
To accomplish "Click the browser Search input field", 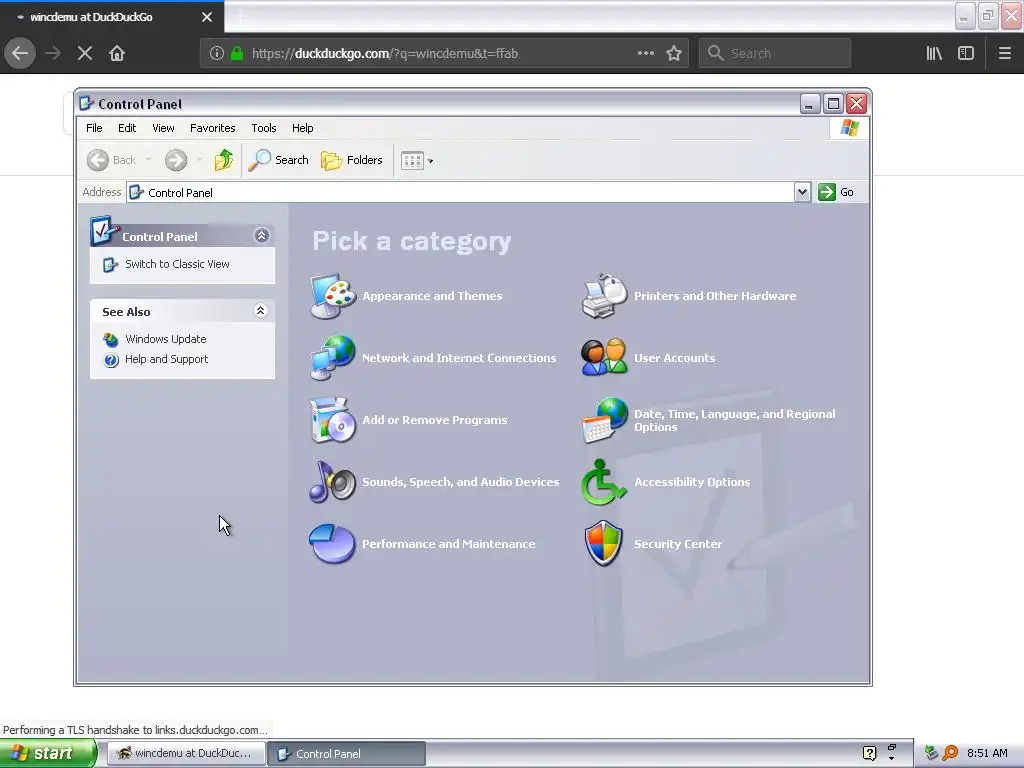I will click(x=775, y=54).
